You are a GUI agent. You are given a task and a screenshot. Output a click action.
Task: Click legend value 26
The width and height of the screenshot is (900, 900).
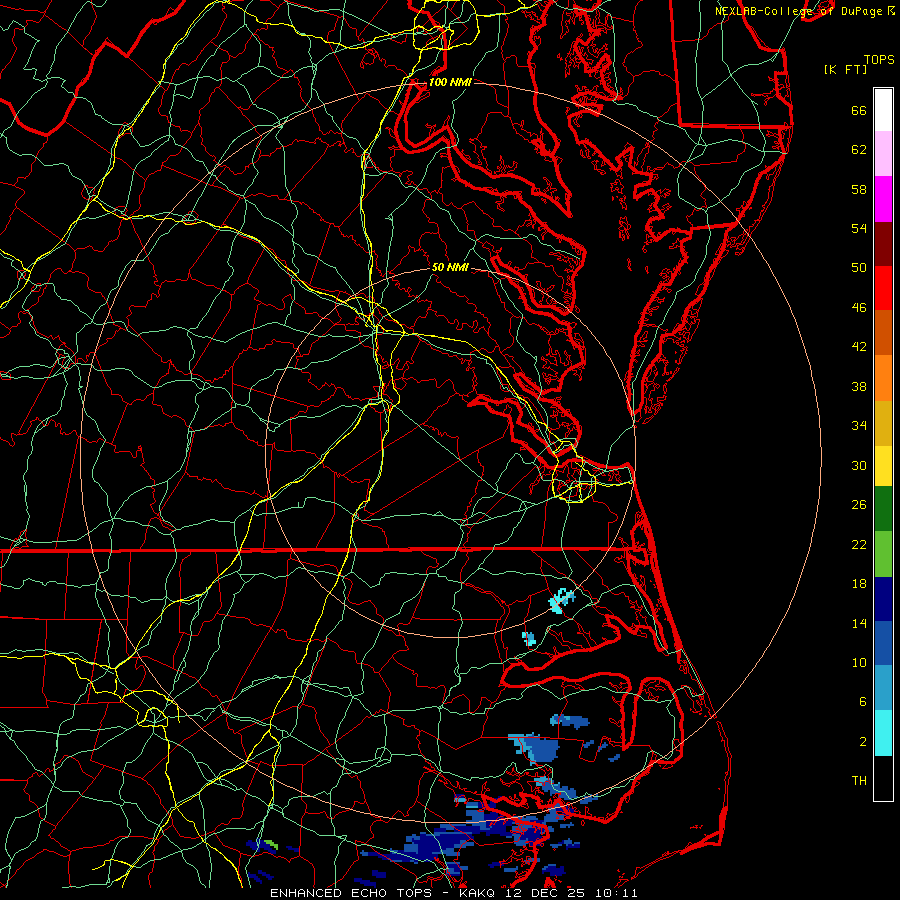coord(859,505)
